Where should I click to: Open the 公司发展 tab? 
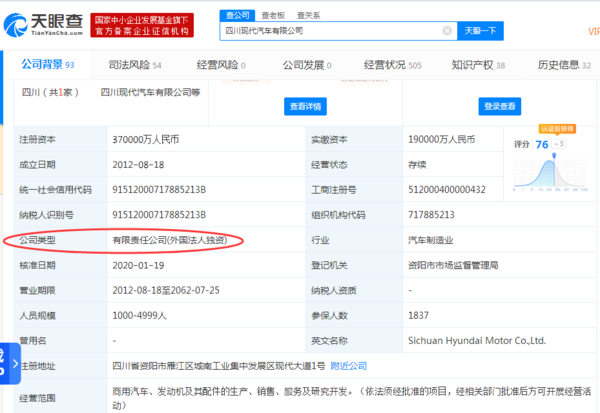[307, 65]
